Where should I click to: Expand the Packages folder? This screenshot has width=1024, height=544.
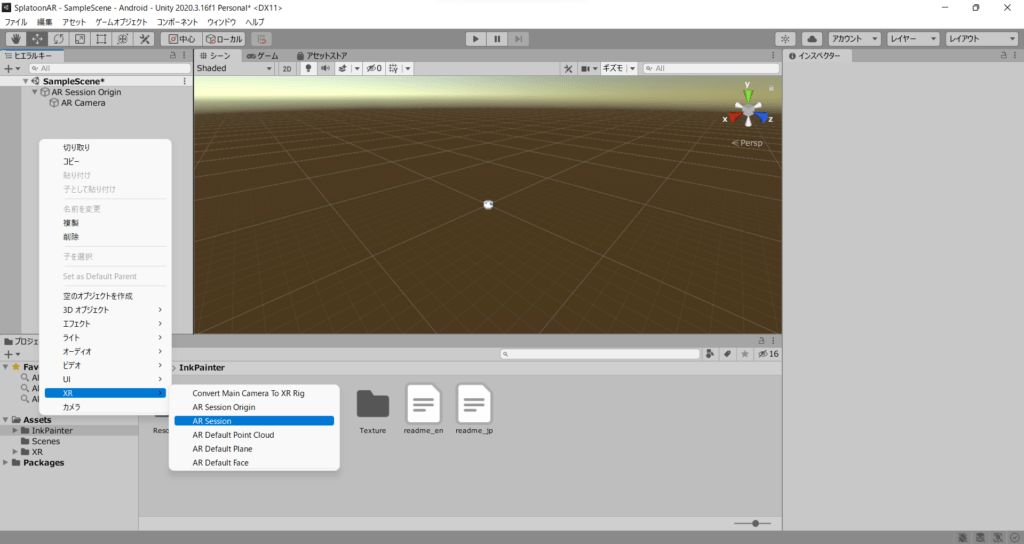pyautogui.click(x=6, y=463)
